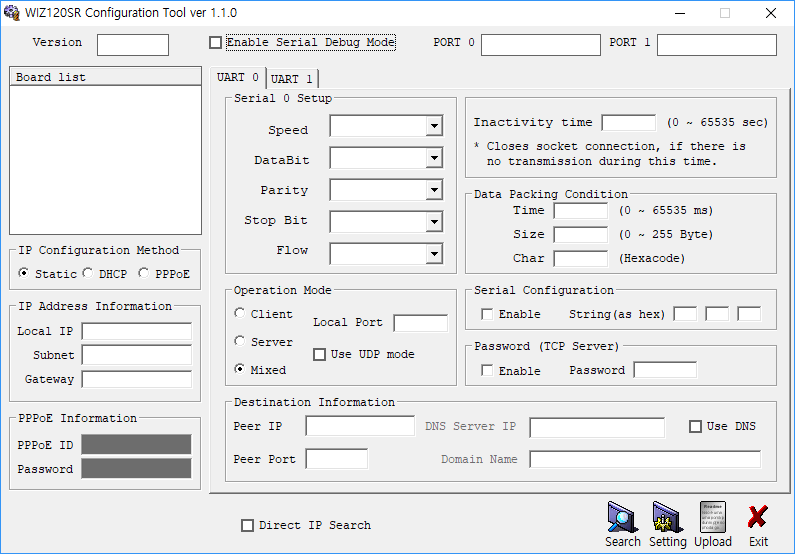795x554 pixels.
Task: Click the Local Port field
Action: pyautogui.click(x=420, y=323)
